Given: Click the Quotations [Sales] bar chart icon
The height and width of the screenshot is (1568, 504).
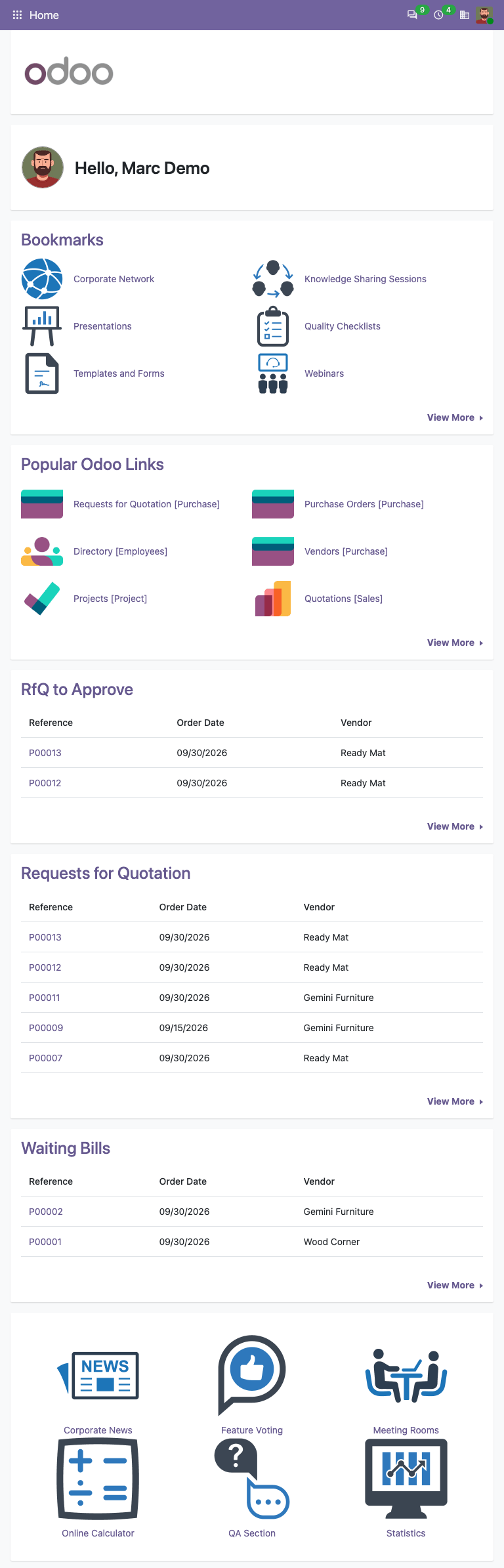Looking at the screenshot, I should click(273, 599).
